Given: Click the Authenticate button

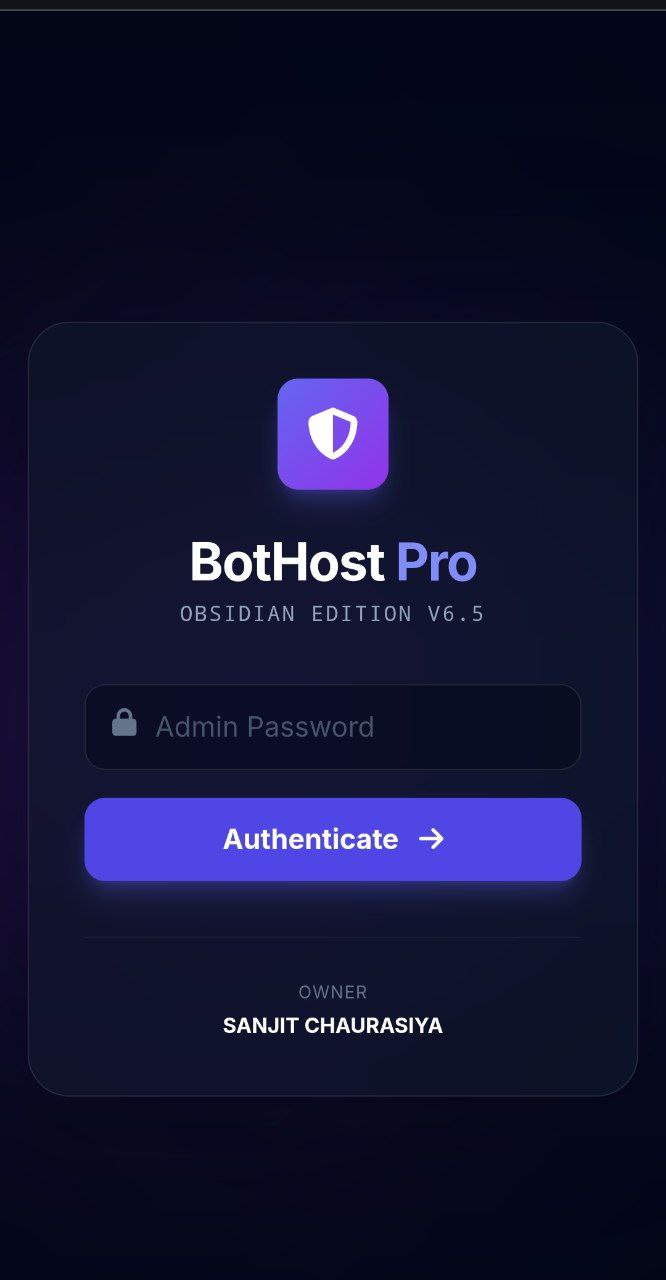Looking at the screenshot, I should pyautogui.click(x=333, y=839).
